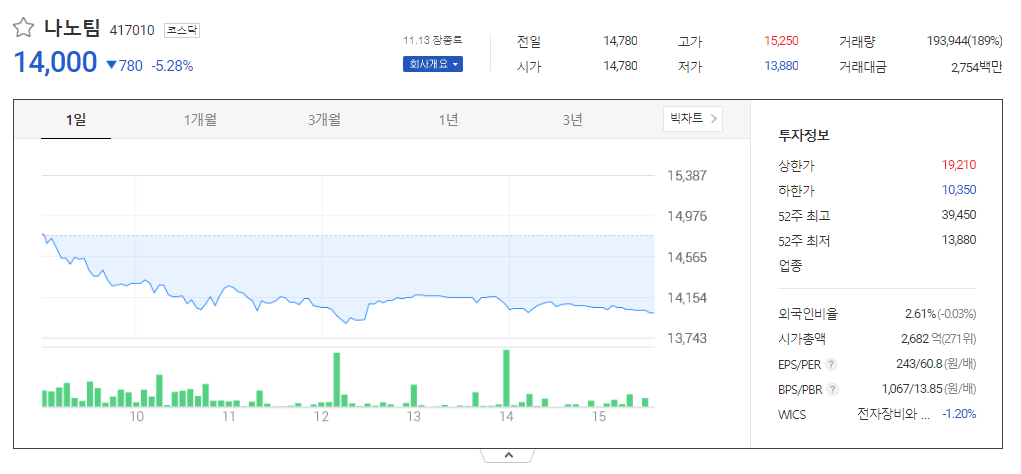1021x474 pixels.
Task: Click the 시가 value 14,780
Action: pos(620,66)
